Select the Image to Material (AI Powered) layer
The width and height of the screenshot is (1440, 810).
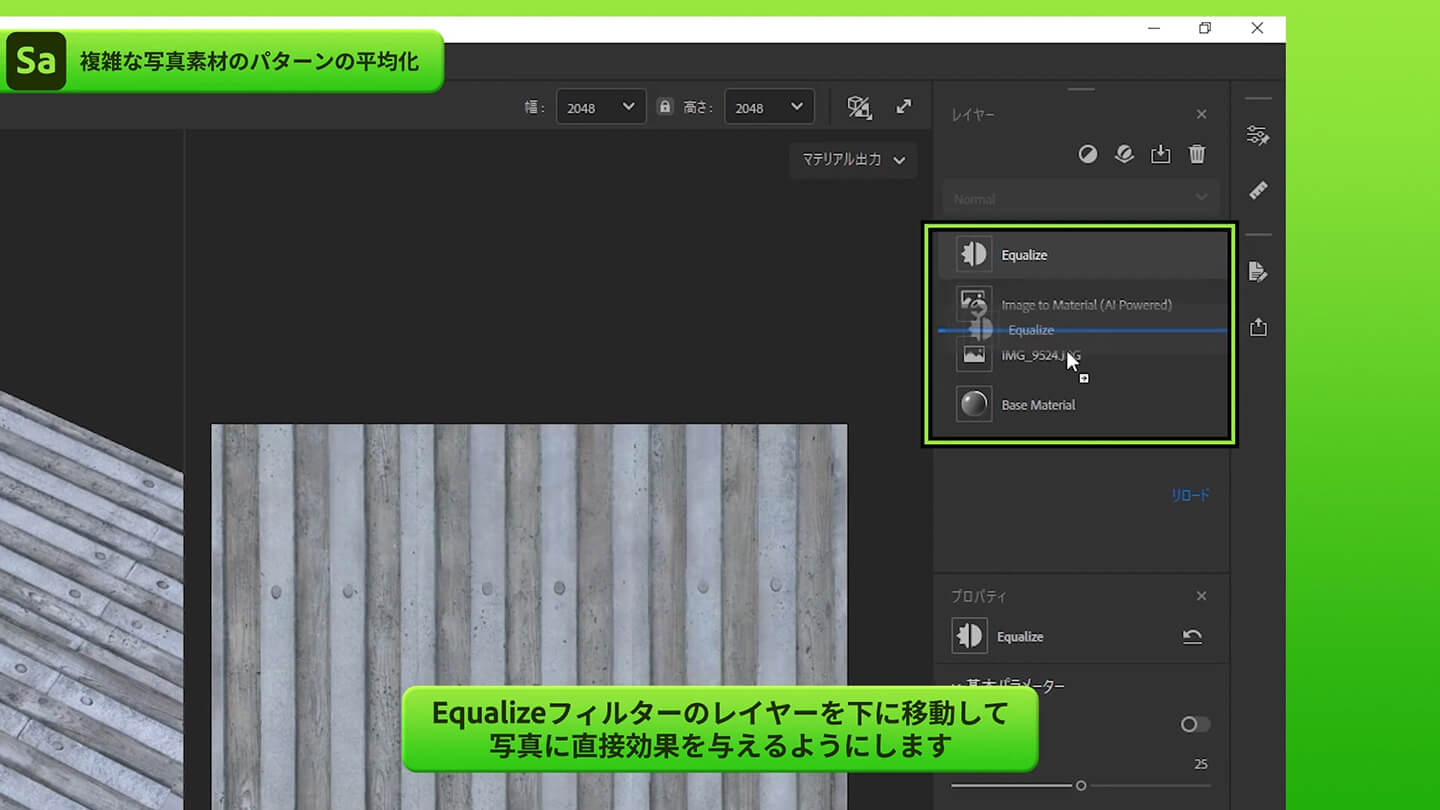coord(1081,304)
